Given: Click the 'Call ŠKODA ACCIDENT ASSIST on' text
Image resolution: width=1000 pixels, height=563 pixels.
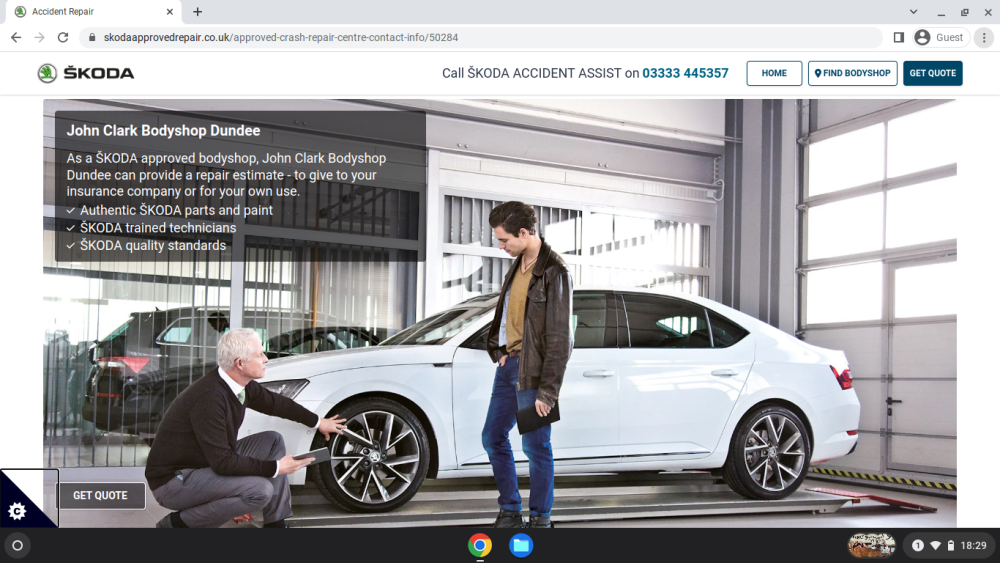Looking at the screenshot, I should (540, 73).
